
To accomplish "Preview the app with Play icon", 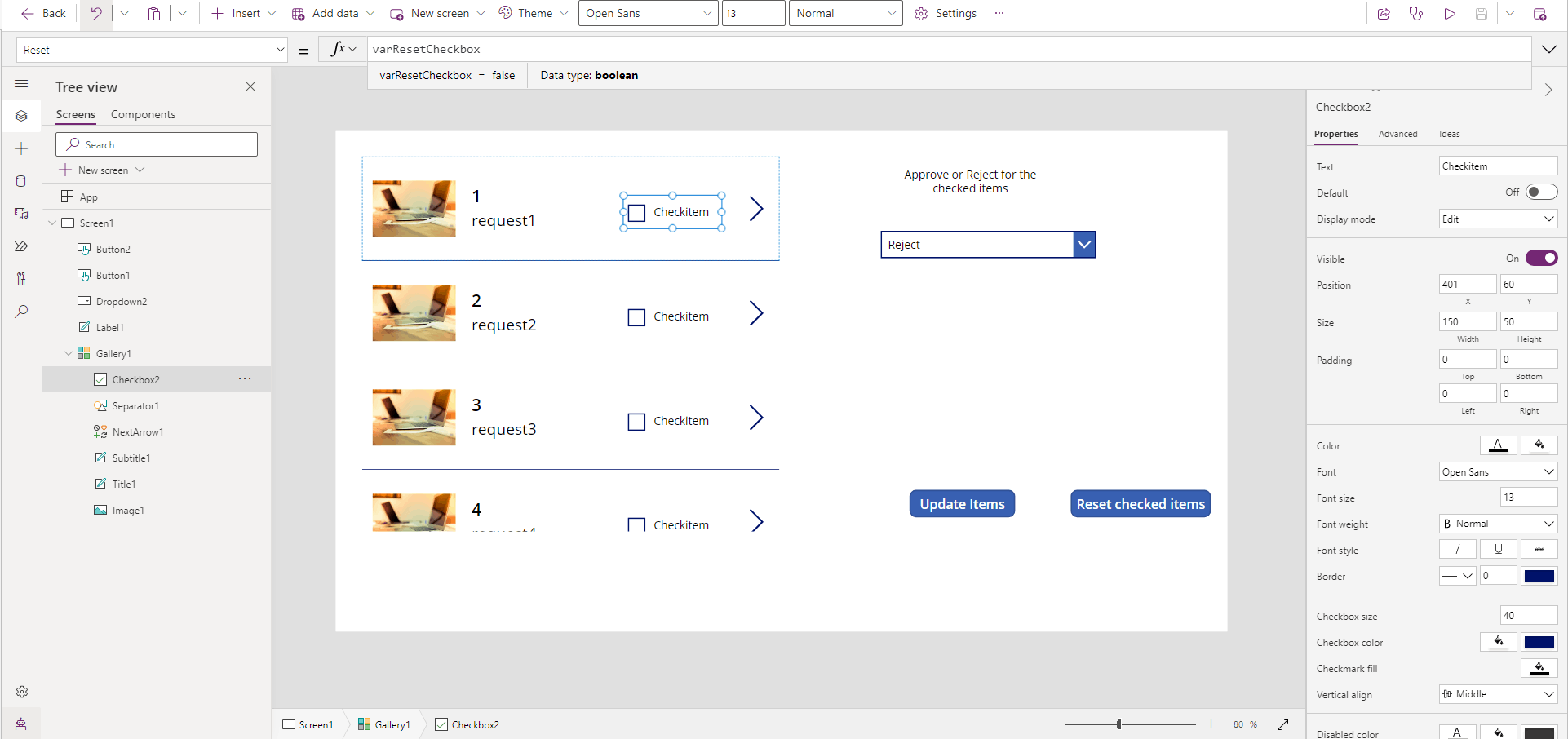I will point(1450,14).
